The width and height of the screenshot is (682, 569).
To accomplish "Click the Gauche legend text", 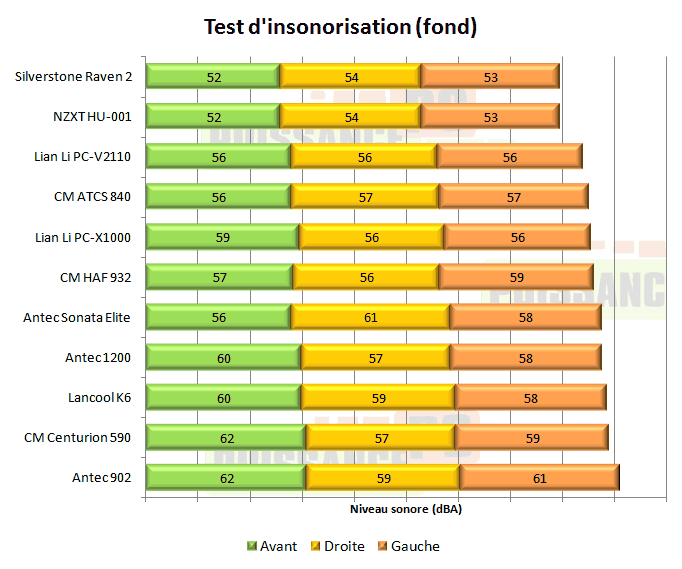I will (415, 546).
